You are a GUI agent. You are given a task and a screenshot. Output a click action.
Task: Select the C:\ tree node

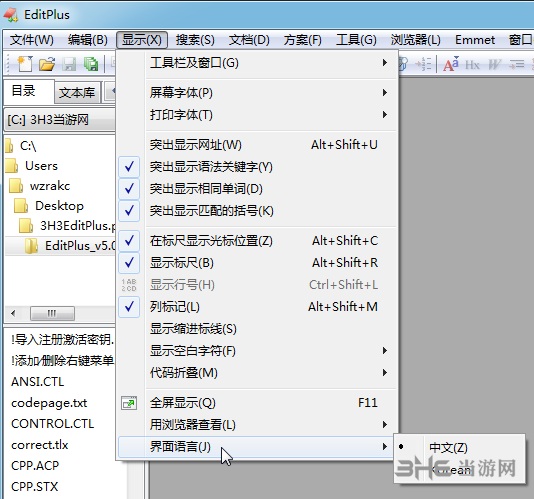point(28,146)
